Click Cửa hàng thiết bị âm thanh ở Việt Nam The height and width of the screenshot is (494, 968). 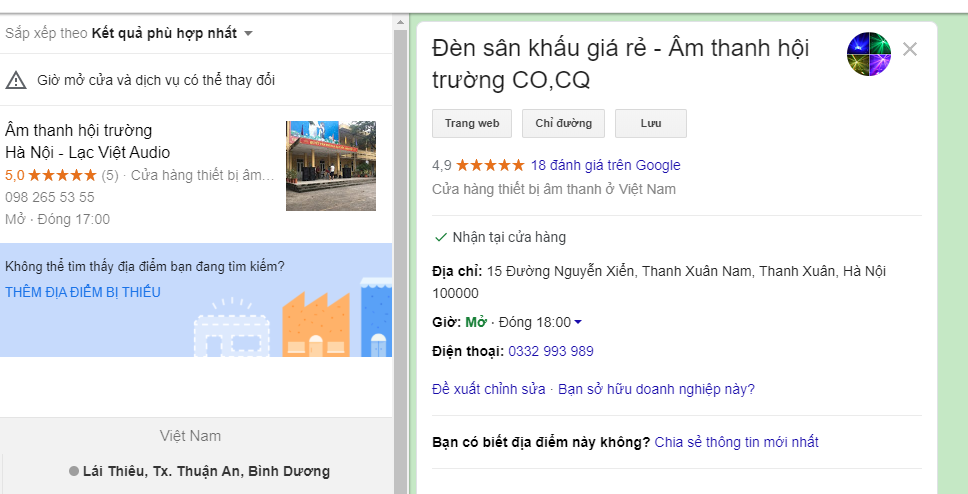pyautogui.click(x=554, y=189)
